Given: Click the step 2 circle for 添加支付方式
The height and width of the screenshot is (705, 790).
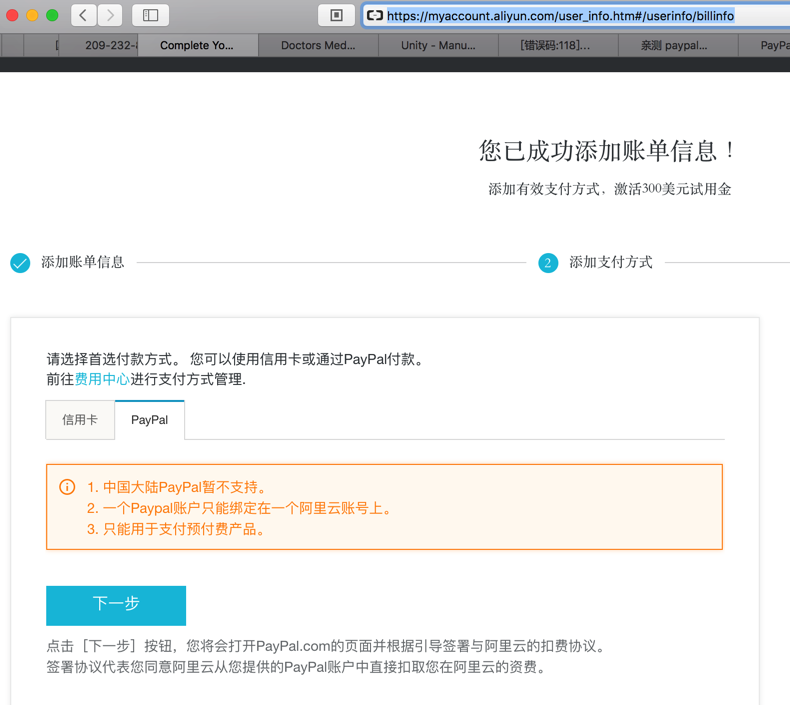Looking at the screenshot, I should click(x=547, y=263).
